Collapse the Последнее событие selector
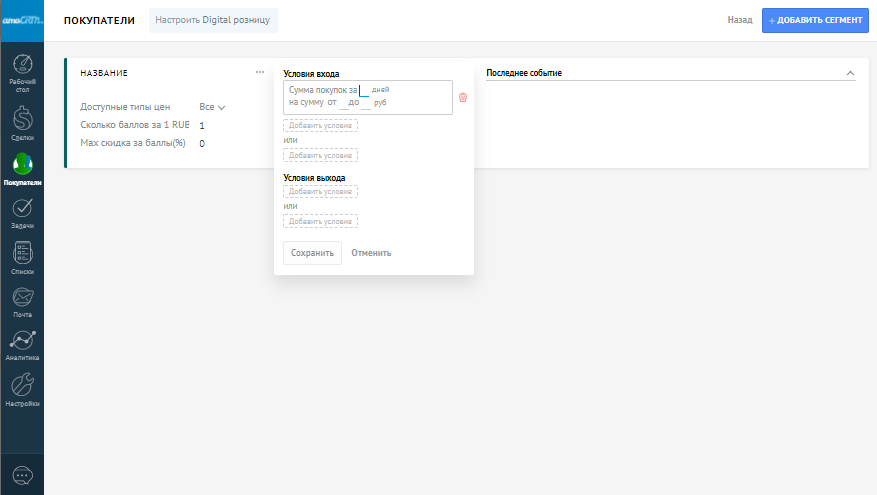The width and height of the screenshot is (877, 495). pyautogui.click(x=850, y=73)
